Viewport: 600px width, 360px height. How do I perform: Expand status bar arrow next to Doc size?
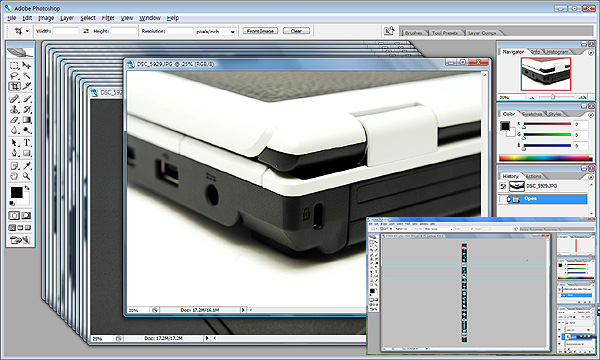click(243, 310)
